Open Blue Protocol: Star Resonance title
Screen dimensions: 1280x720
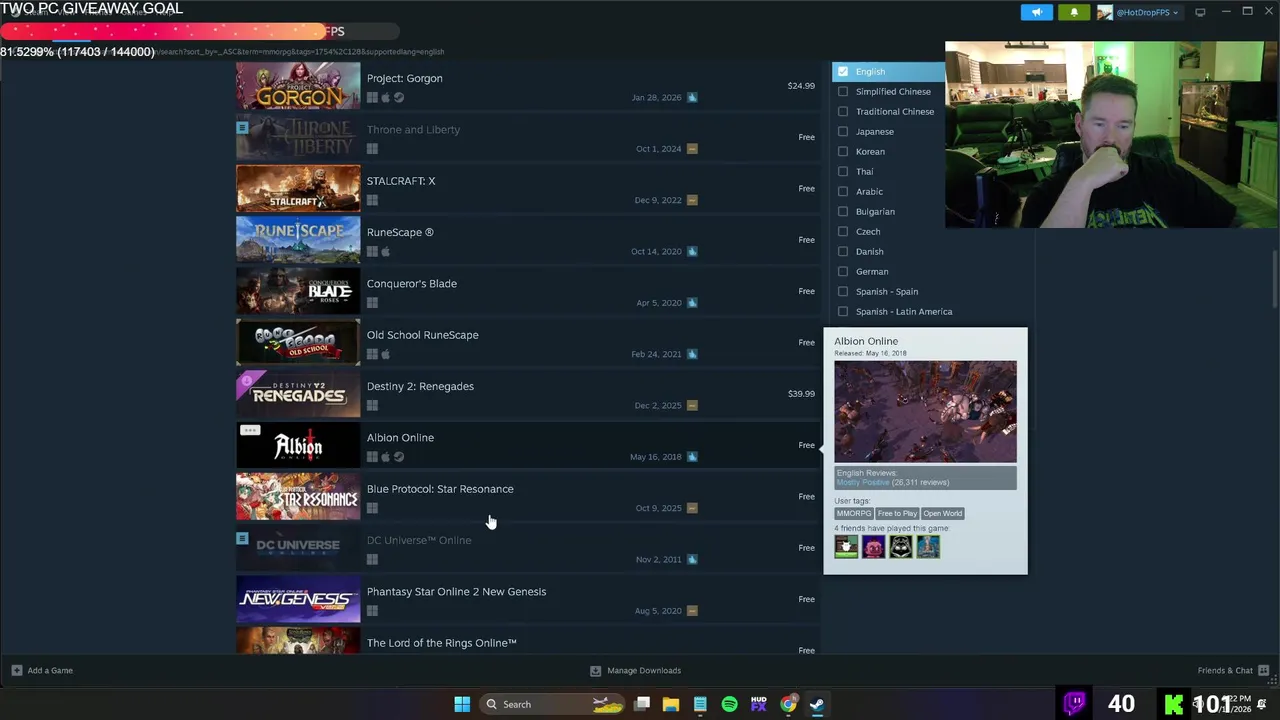[x=440, y=489]
